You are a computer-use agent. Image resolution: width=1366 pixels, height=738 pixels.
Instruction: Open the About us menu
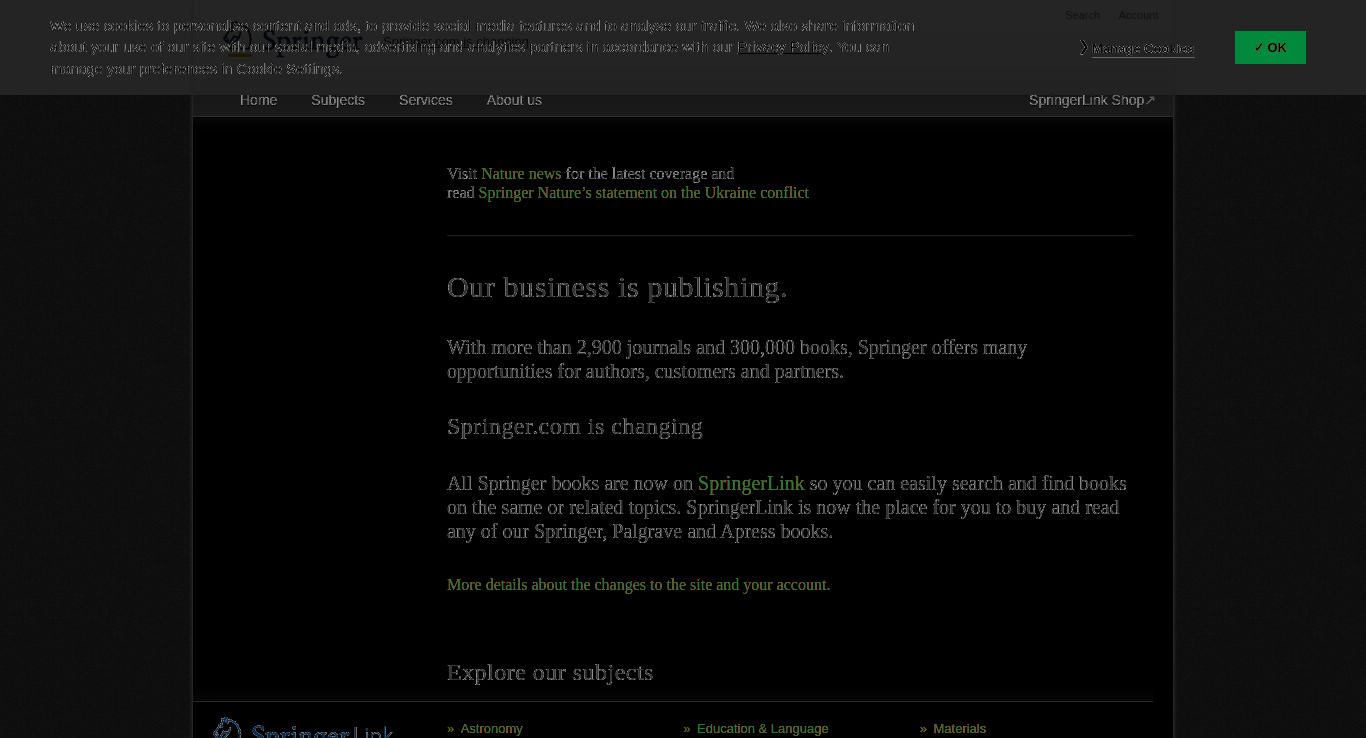point(514,100)
